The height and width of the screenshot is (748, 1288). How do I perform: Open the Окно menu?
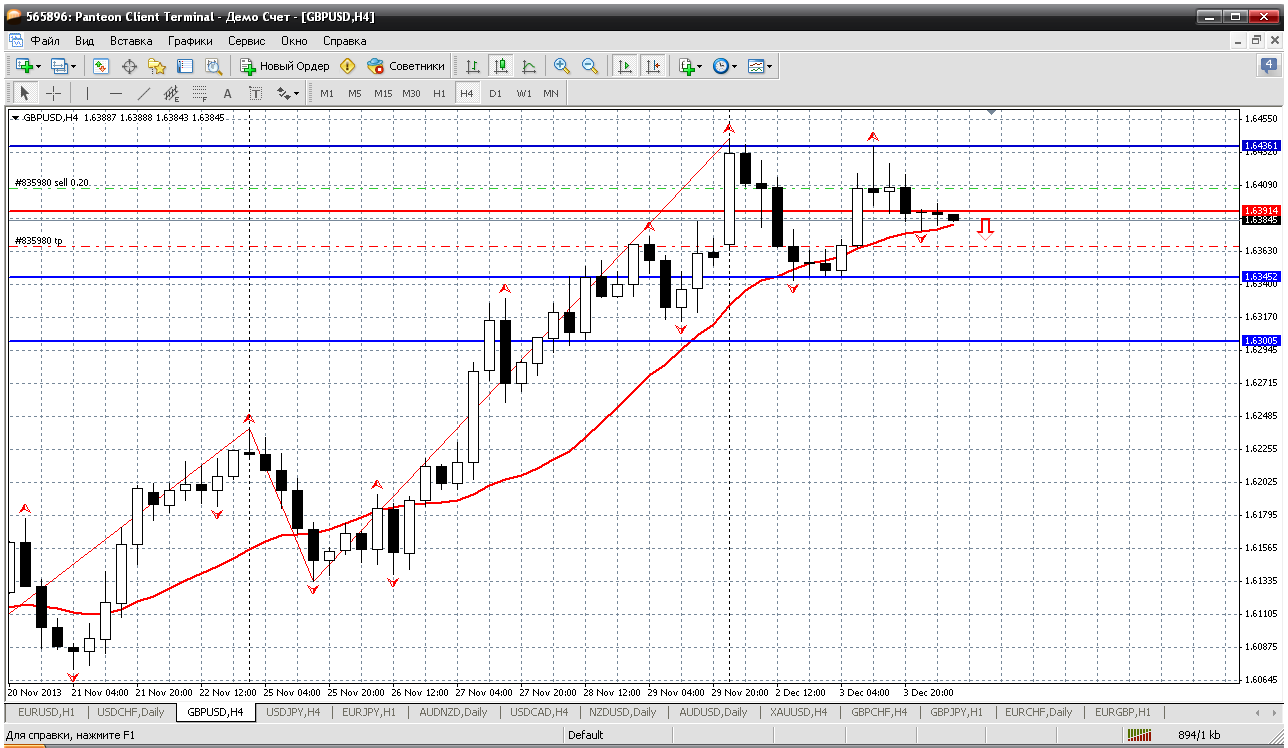coord(294,41)
